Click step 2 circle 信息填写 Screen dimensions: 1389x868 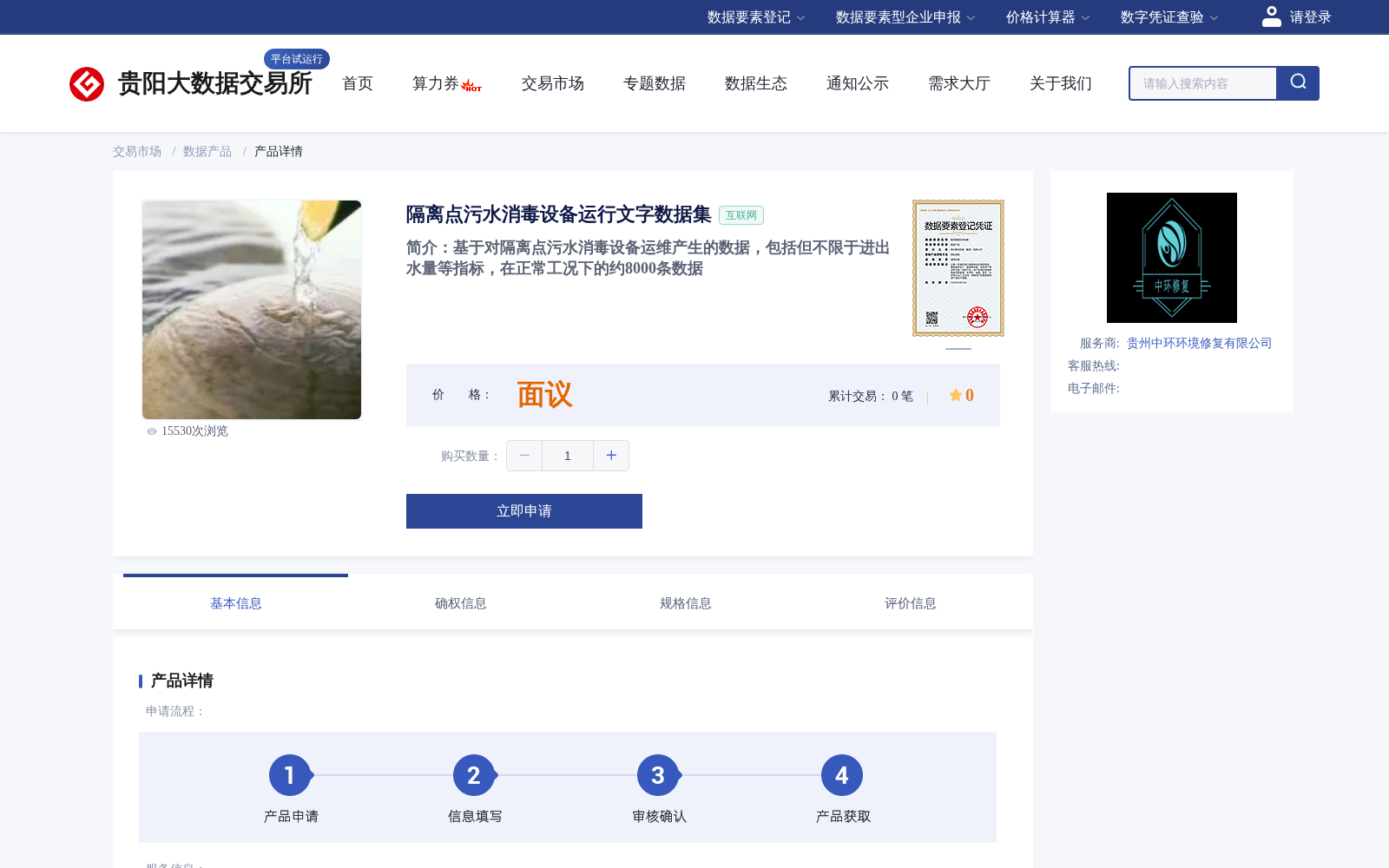click(x=474, y=775)
